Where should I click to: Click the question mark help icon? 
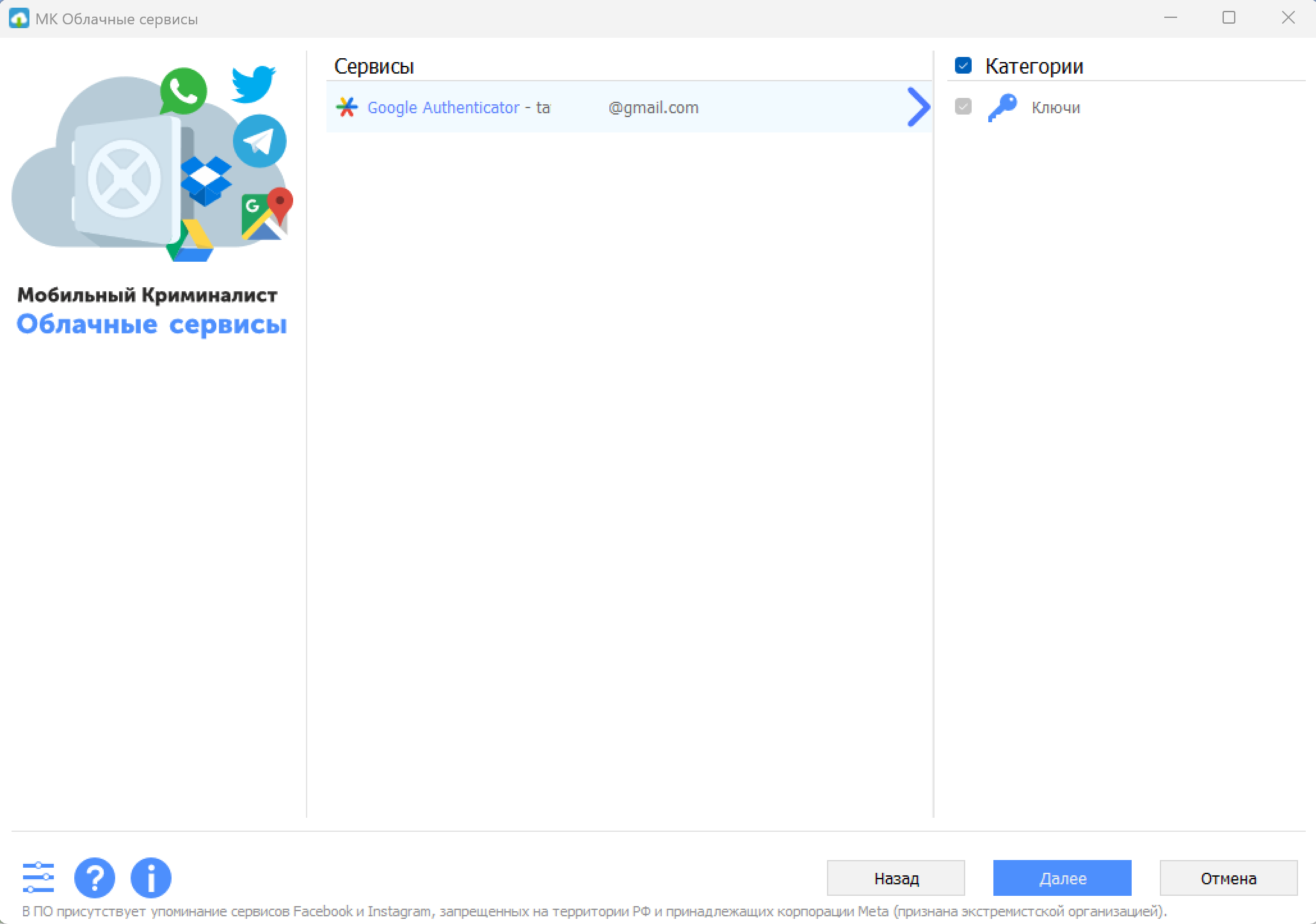(x=95, y=877)
